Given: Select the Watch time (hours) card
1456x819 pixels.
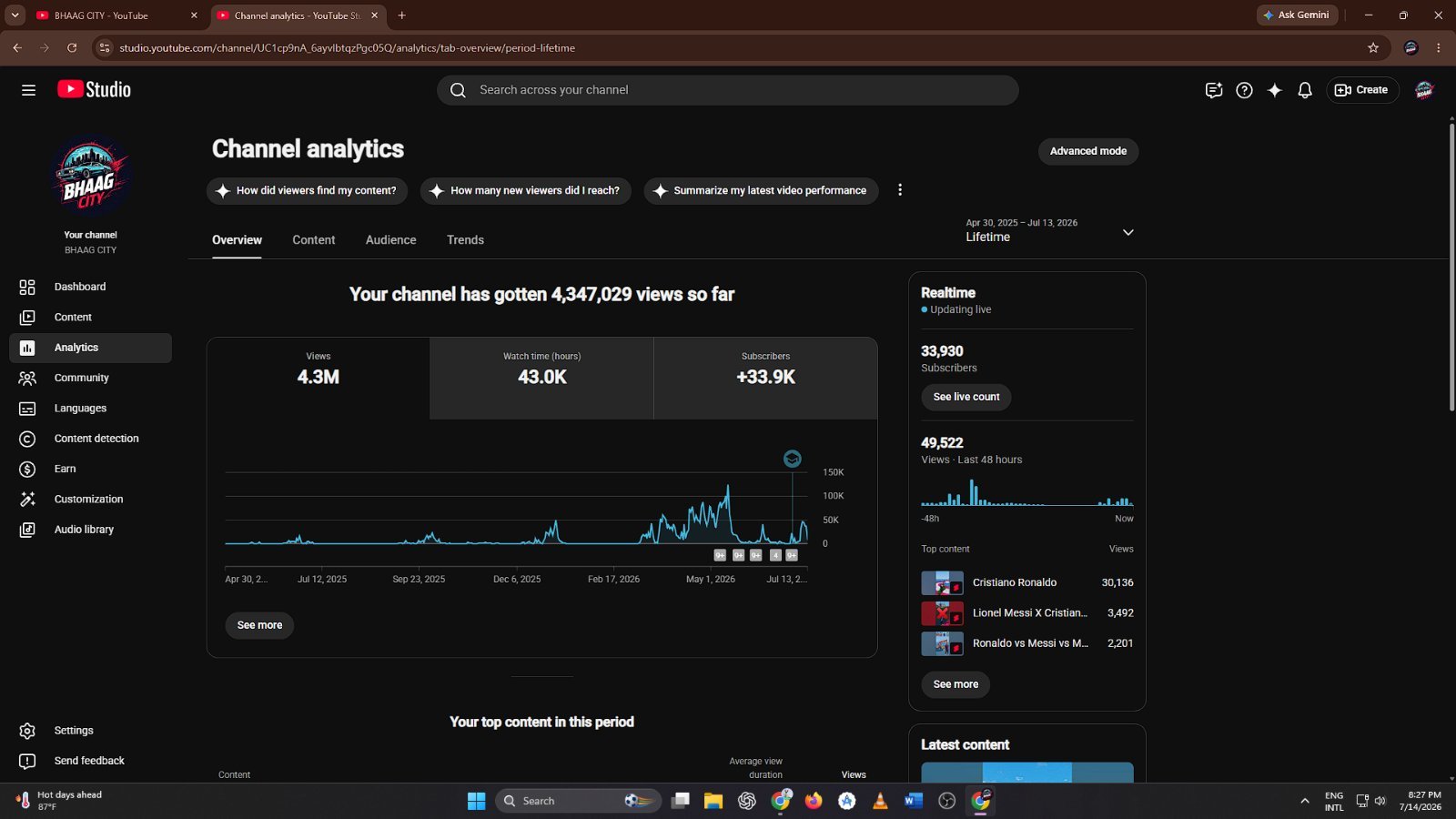Looking at the screenshot, I should click(x=541, y=379).
